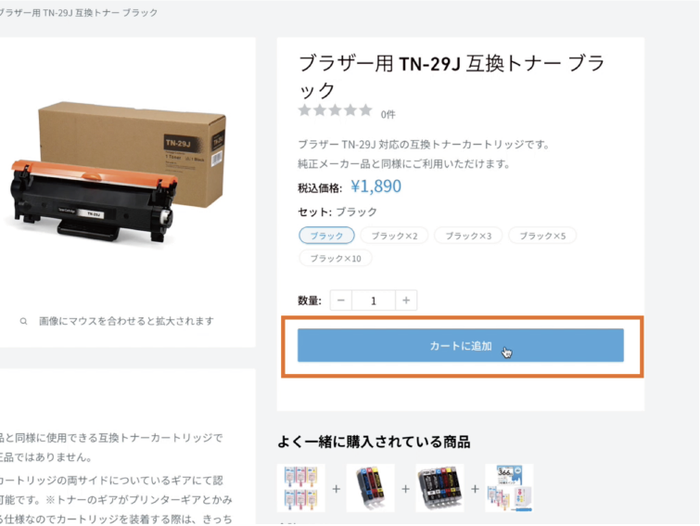Image resolution: width=700 pixels, height=526 pixels.
Task: Add item with カートに追加 button
Action: (461, 345)
